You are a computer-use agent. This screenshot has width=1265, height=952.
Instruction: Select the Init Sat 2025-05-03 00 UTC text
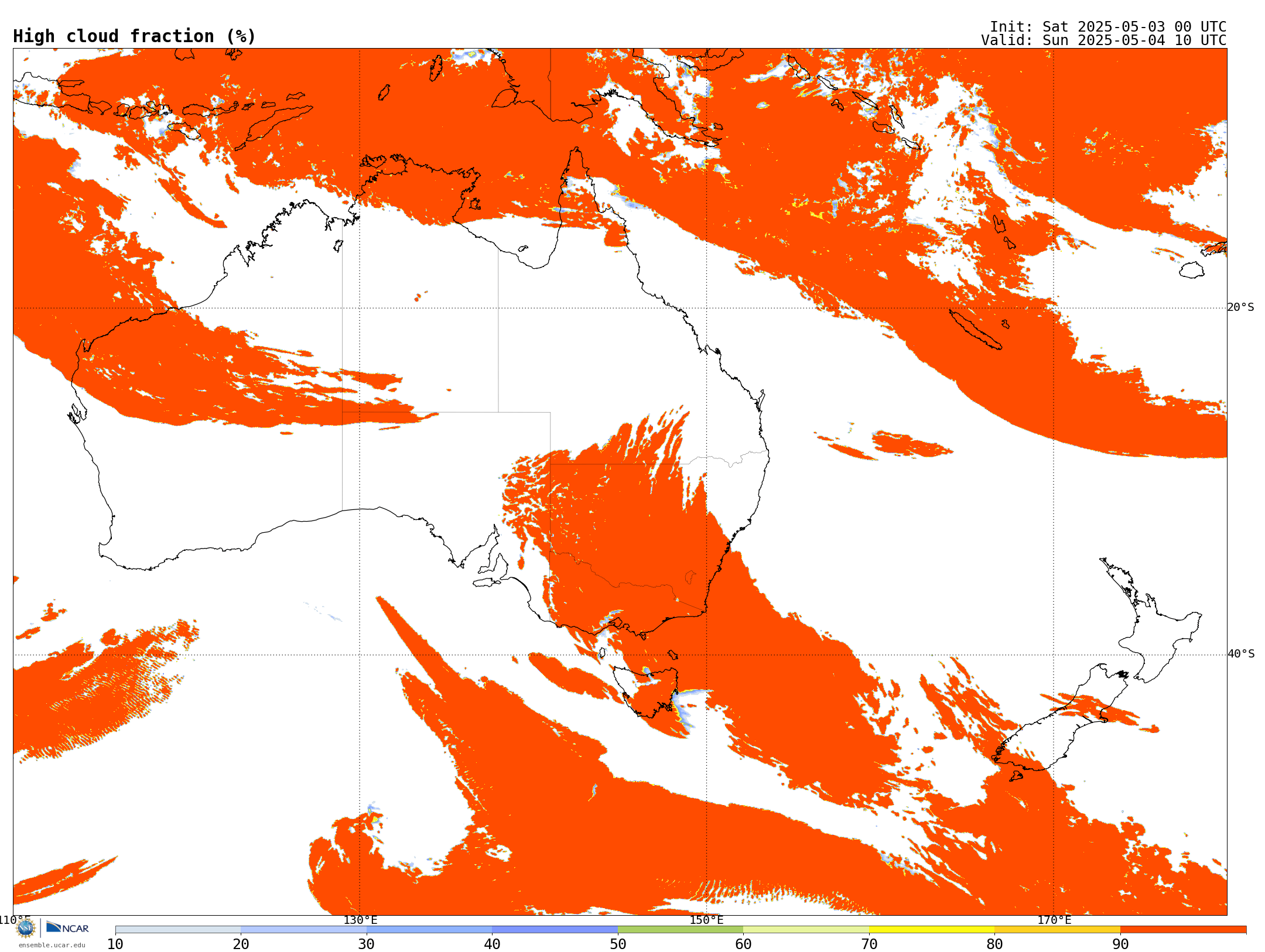point(1108,27)
